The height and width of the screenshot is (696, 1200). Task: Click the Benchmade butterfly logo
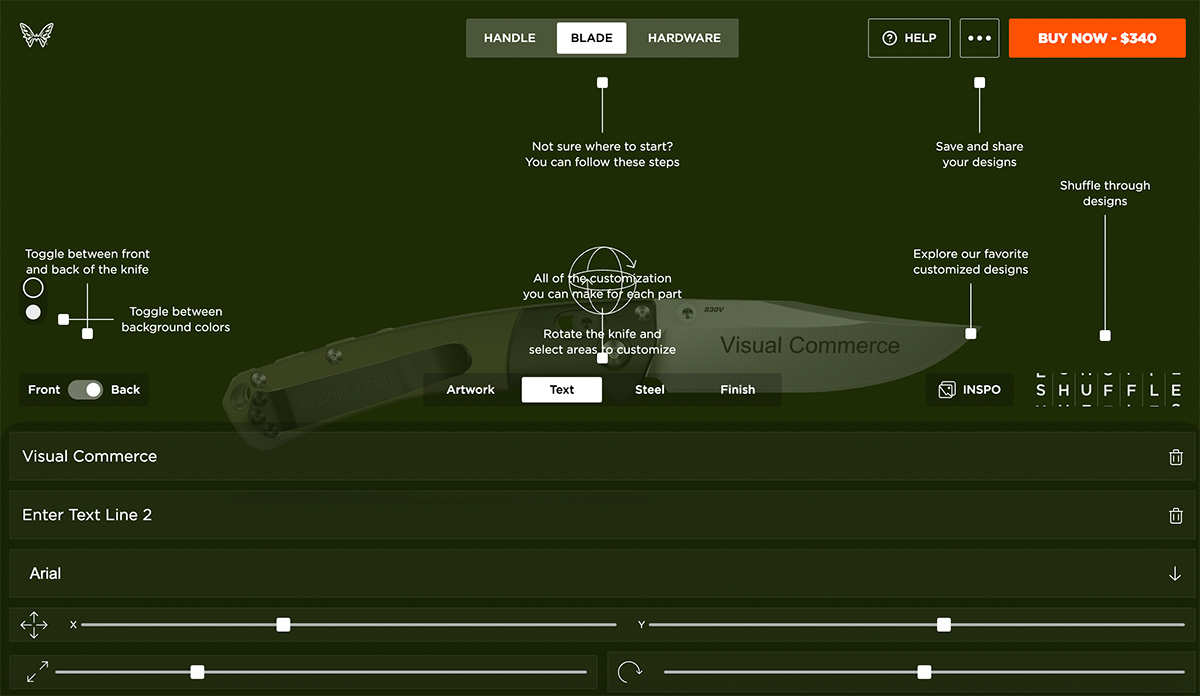[36, 36]
